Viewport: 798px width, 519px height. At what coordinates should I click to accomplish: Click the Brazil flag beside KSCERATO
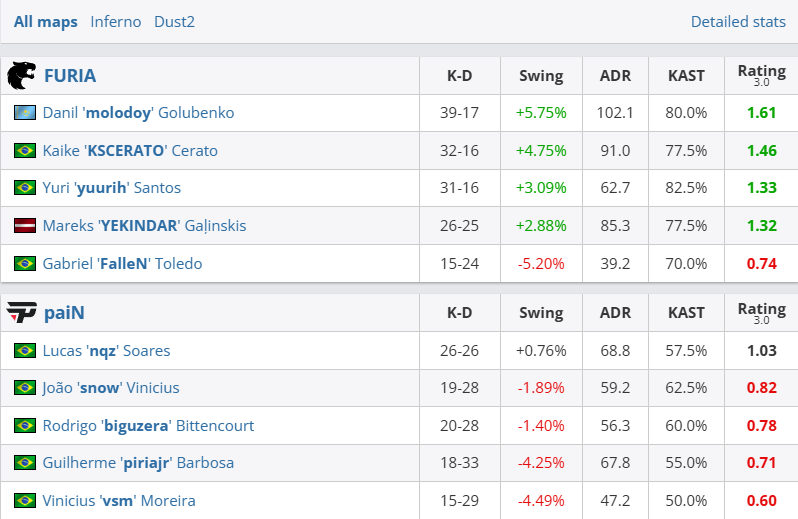click(x=25, y=151)
